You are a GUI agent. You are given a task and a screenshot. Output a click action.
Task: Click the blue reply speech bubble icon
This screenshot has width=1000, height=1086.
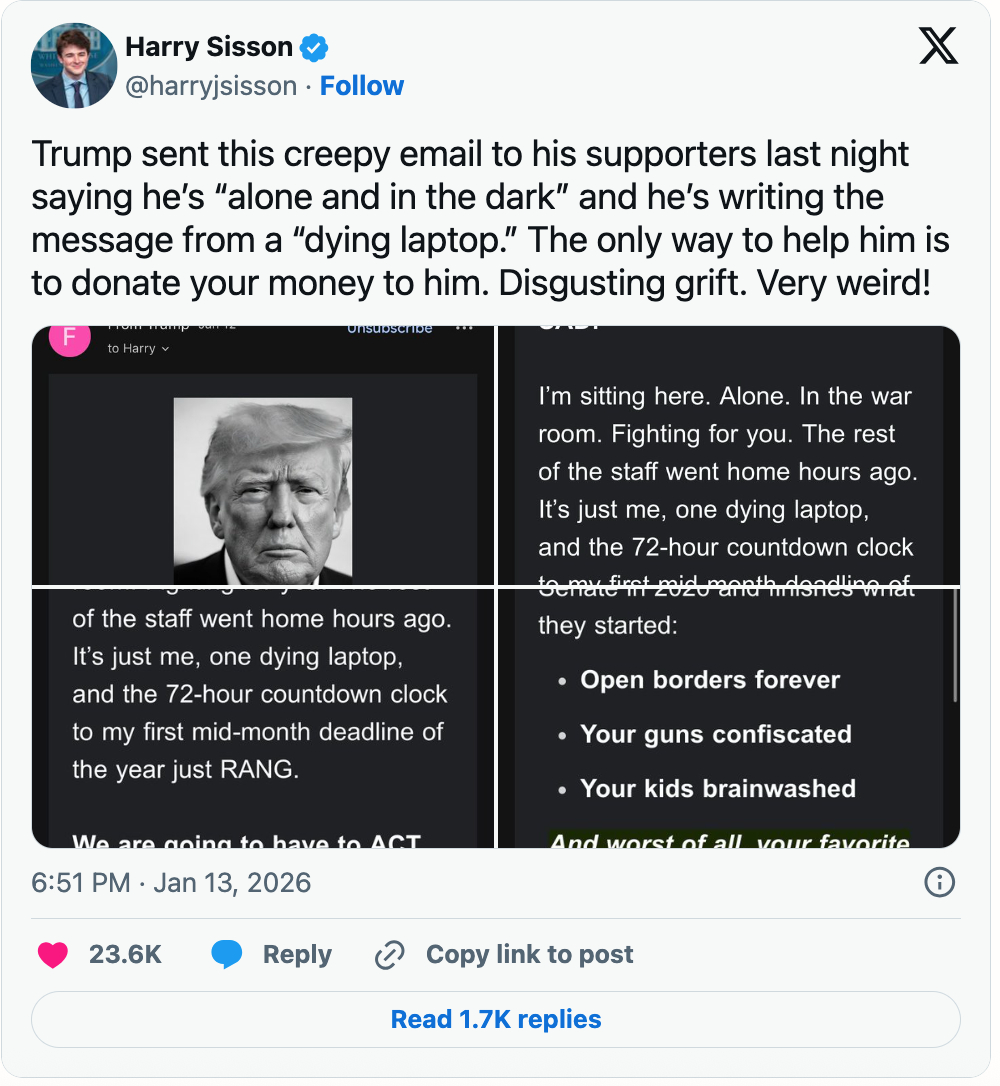[x=227, y=955]
